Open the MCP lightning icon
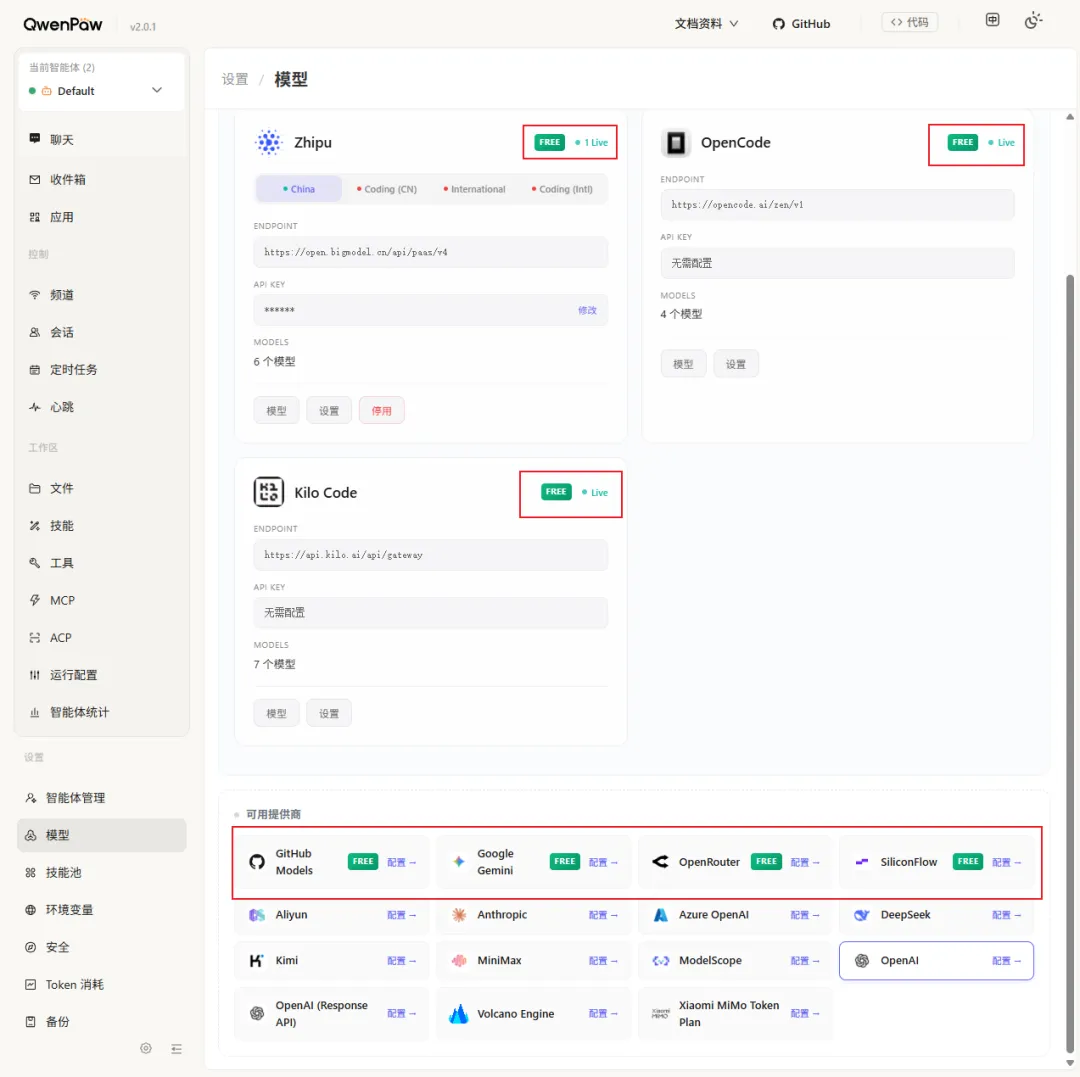Screen dimensions: 1080x1077 click(x=34, y=600)
